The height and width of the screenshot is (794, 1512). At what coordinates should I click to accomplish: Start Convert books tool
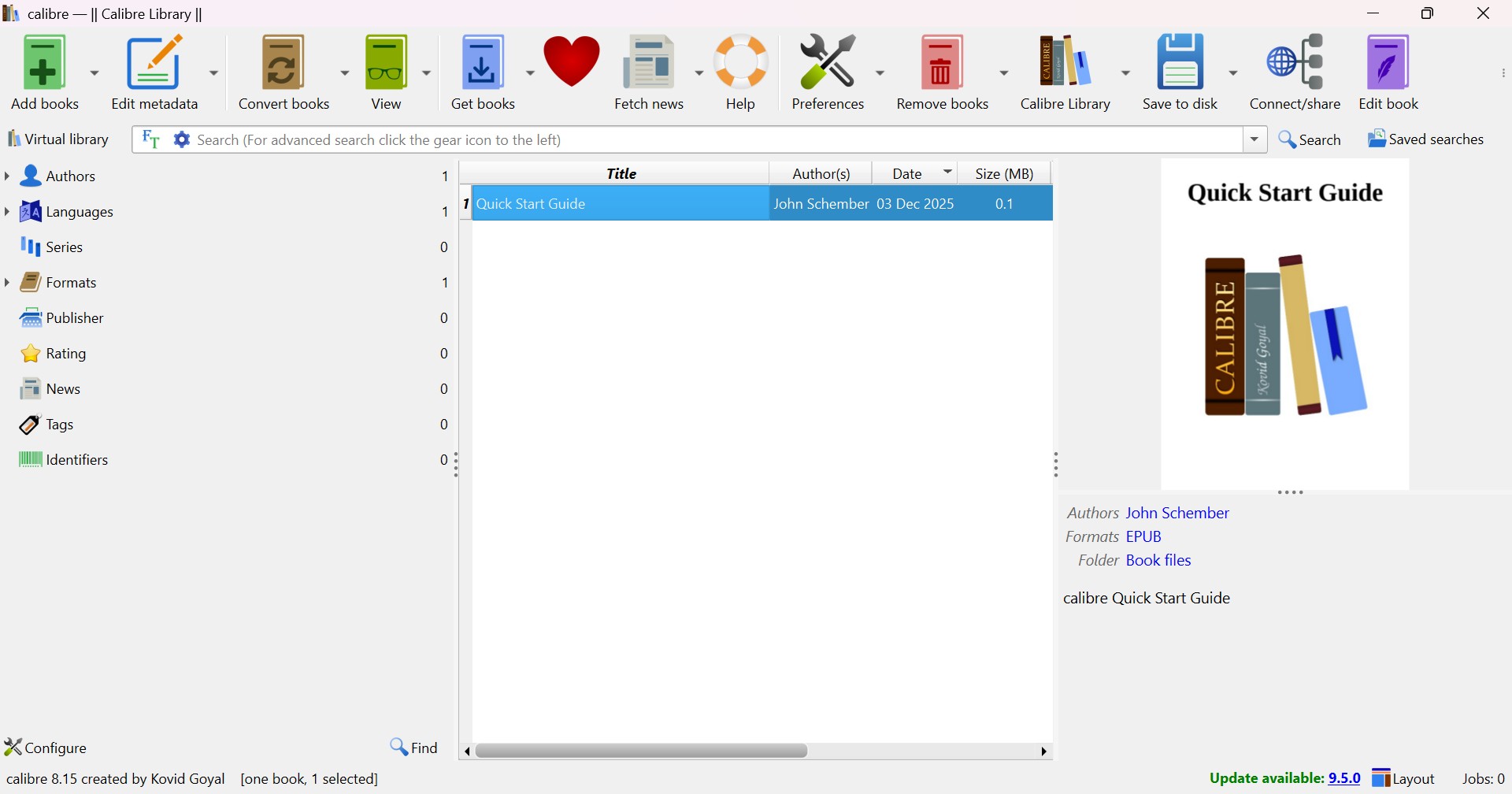click(283, 71)
